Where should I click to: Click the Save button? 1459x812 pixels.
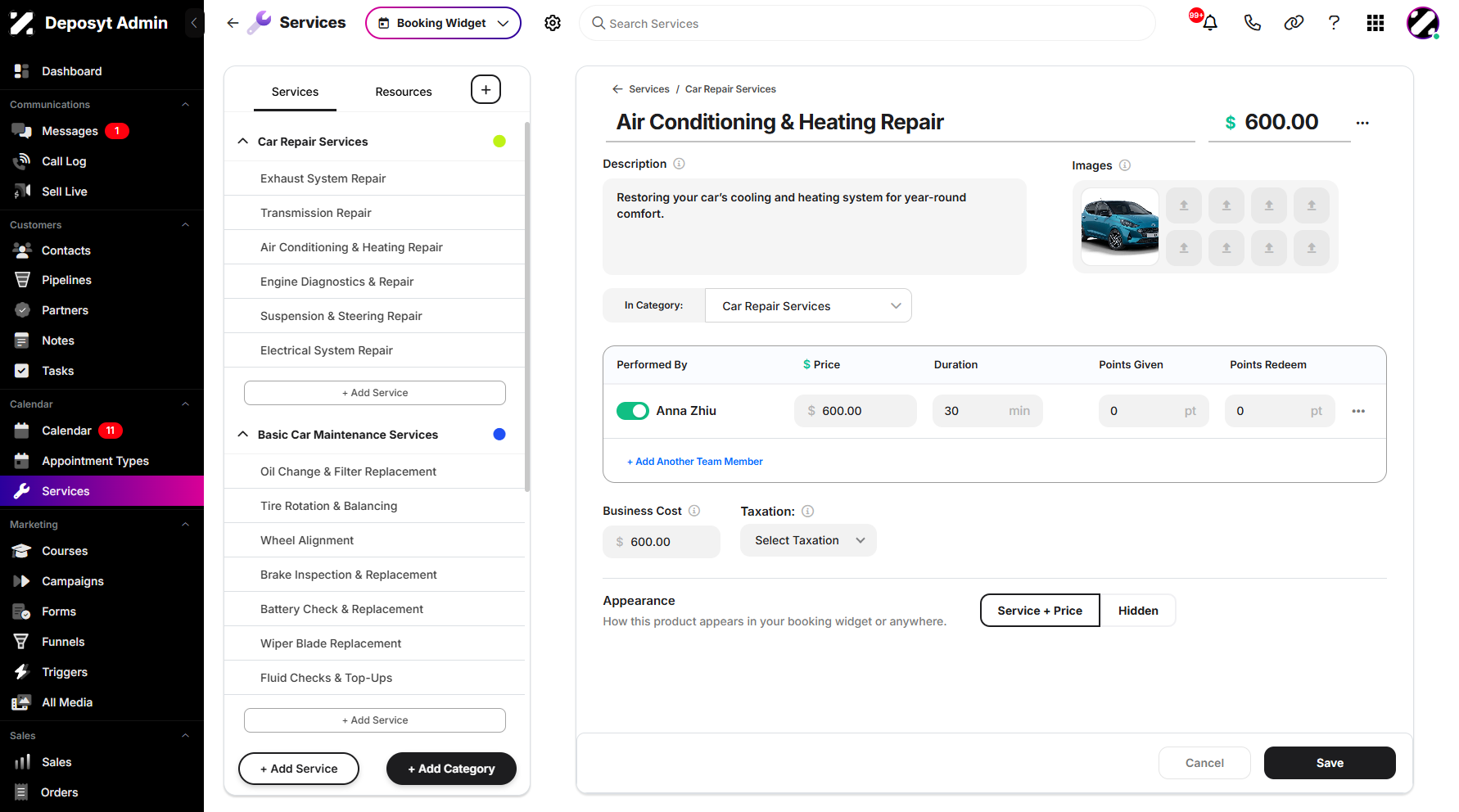[1330, 763]
